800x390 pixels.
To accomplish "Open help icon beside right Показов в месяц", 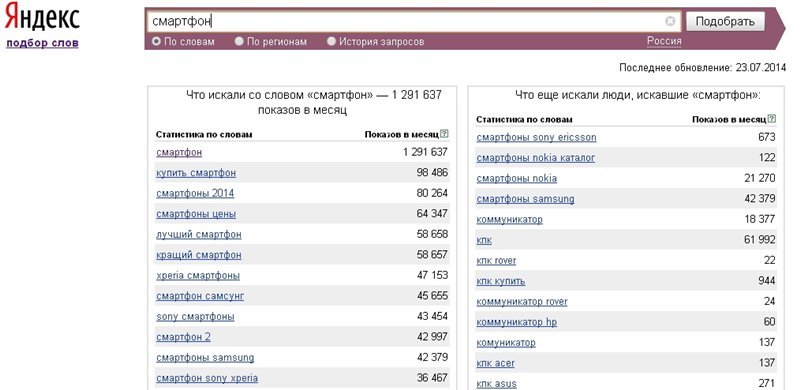I will [x=771, y=118].
